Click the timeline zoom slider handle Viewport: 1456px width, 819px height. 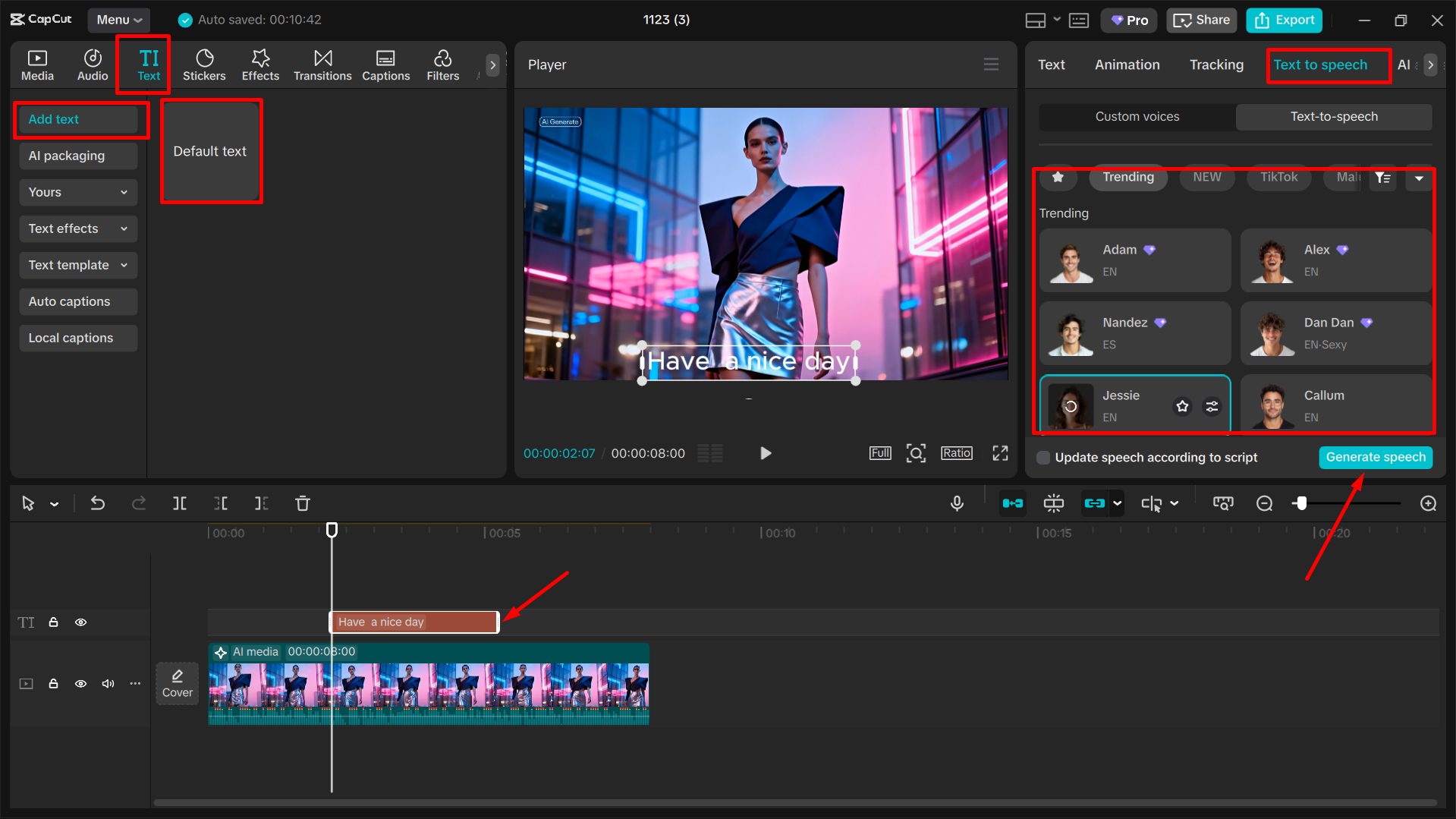[1302, 503]
